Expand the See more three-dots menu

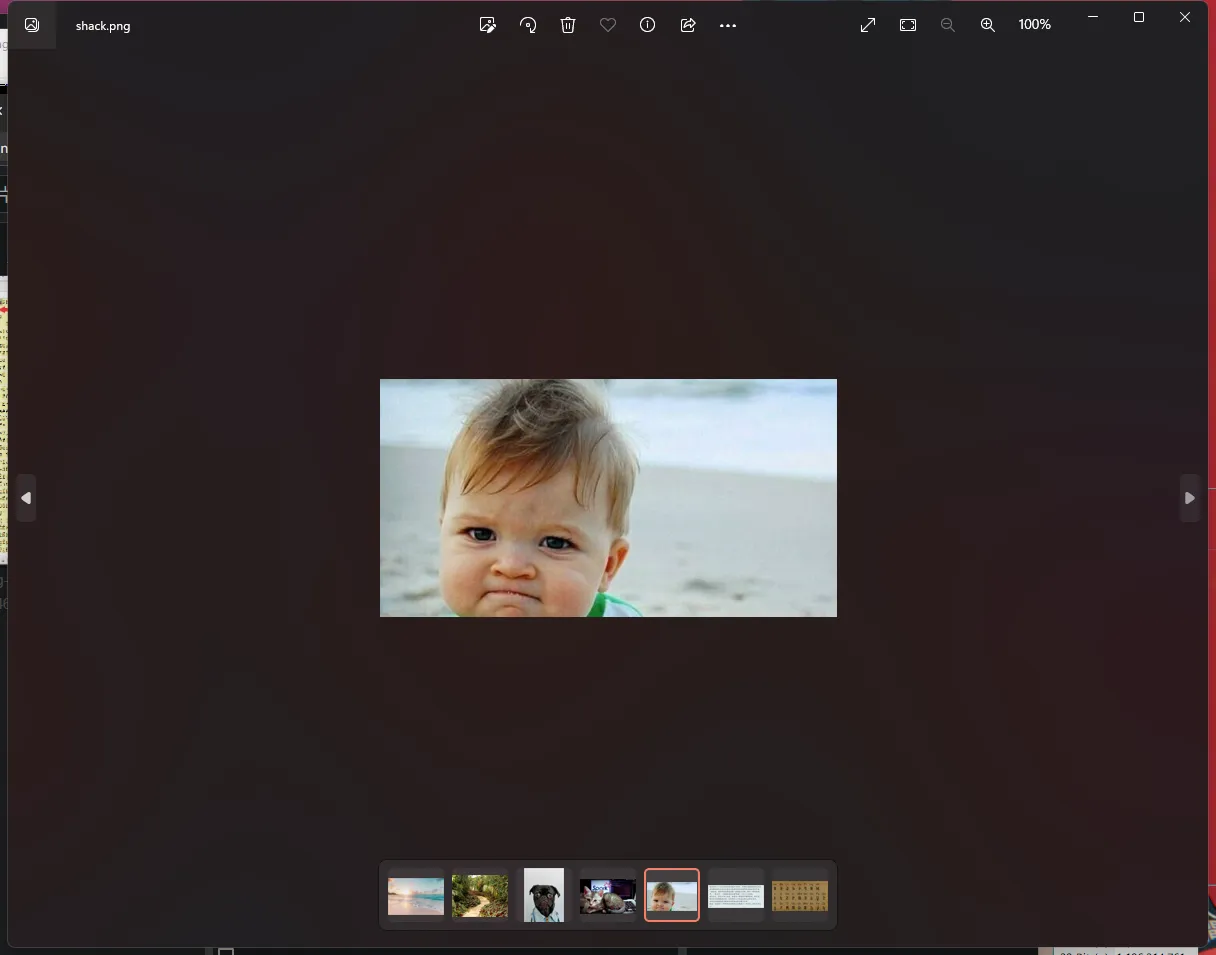pyautogui.click(x=728, y=25)
